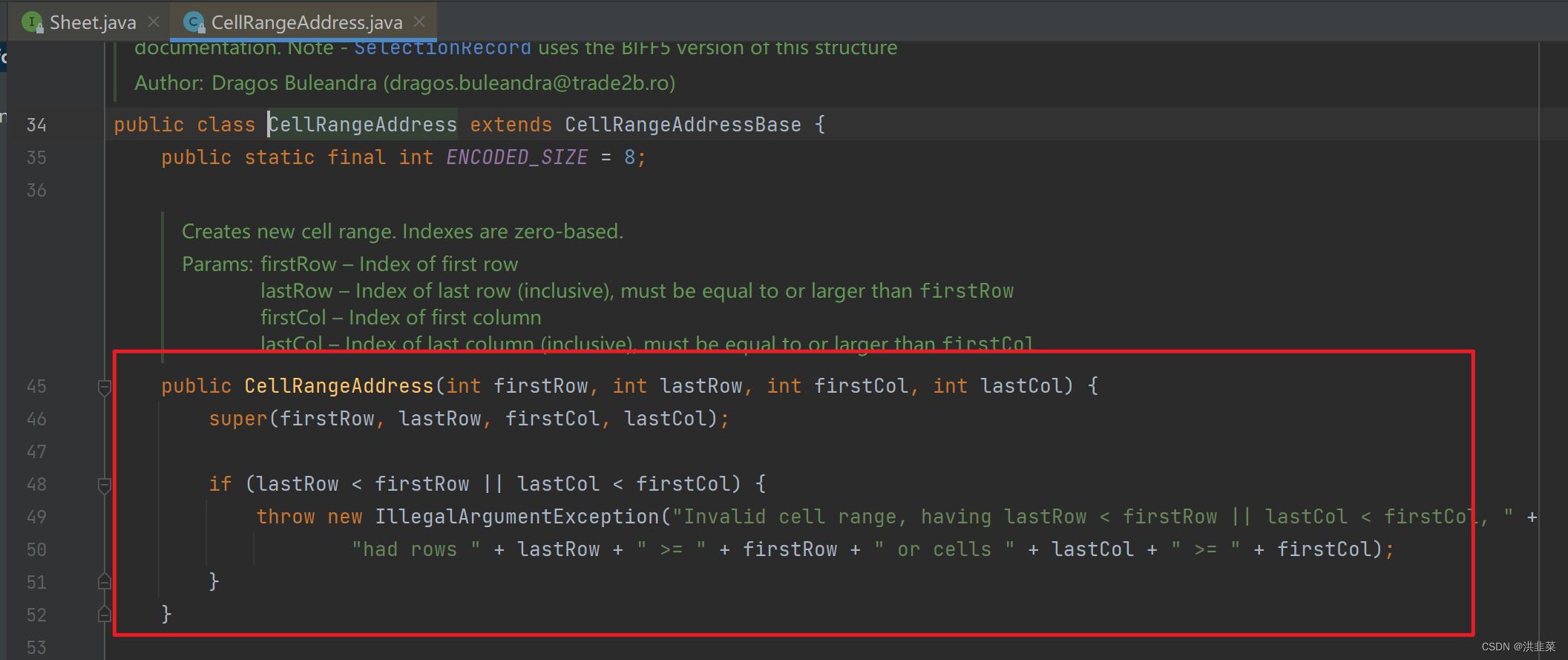This screenshot has width=1568, height=660.
Task: Click the super keyword on line 46
Action: (238, 419)
